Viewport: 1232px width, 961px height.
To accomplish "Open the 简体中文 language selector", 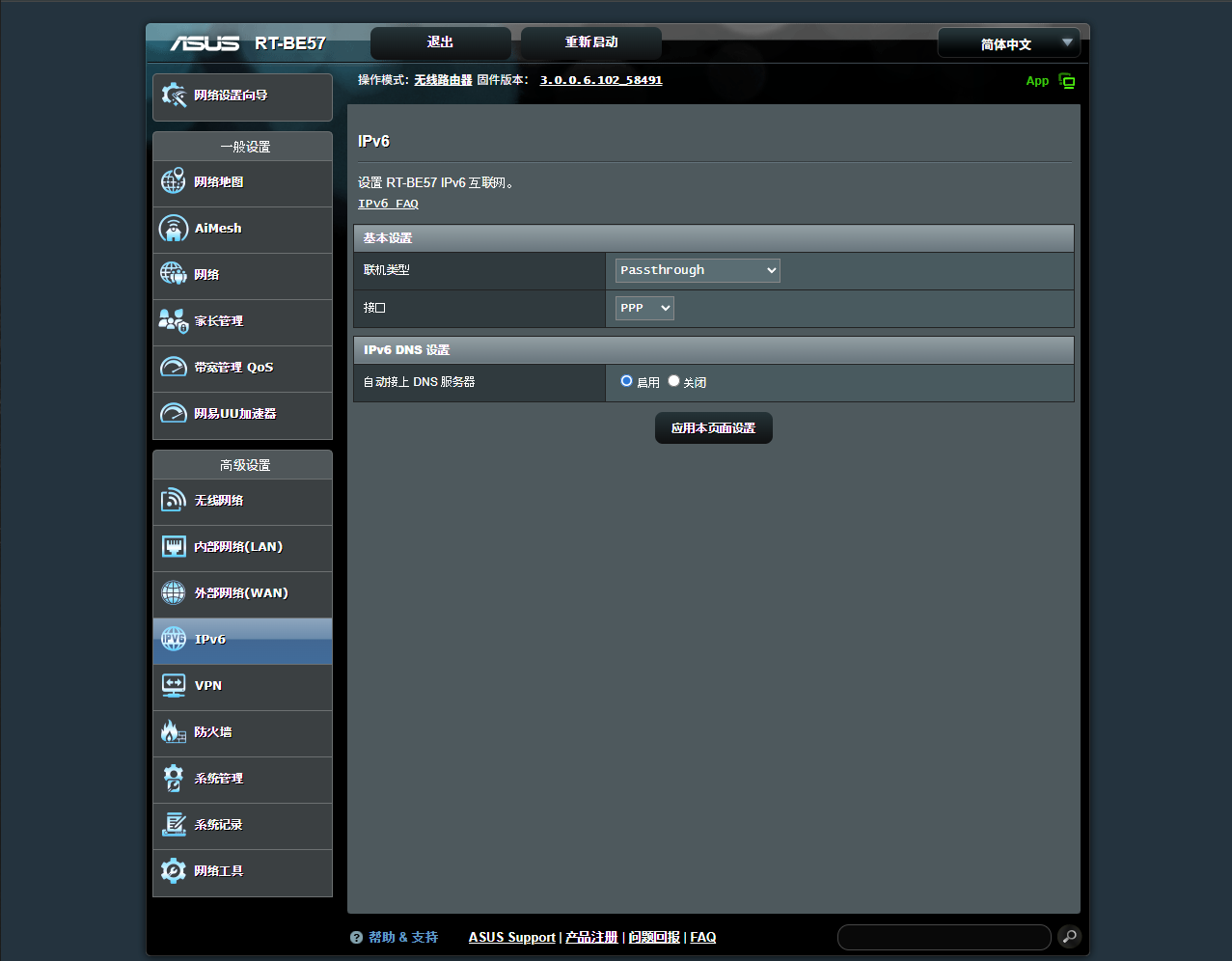I will click(x=1008, y=43).
